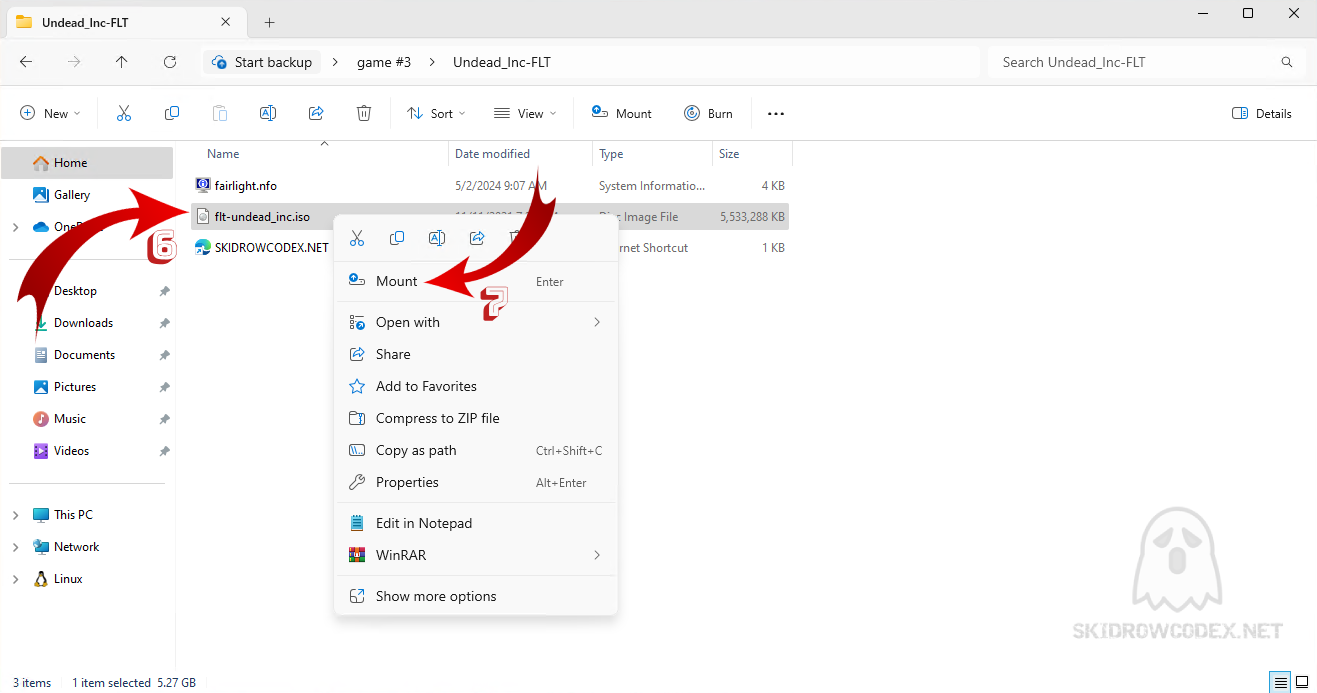Click the Share icon in the toolbar

[x=316, y=113]
